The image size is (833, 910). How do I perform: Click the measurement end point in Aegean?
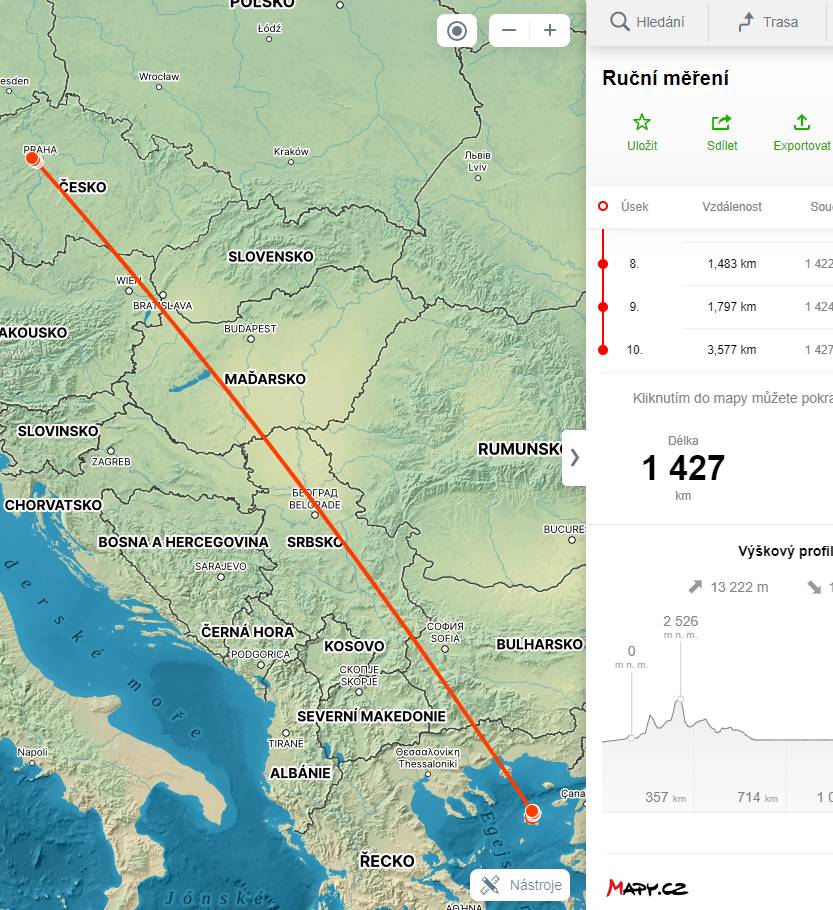coord(532,812)
